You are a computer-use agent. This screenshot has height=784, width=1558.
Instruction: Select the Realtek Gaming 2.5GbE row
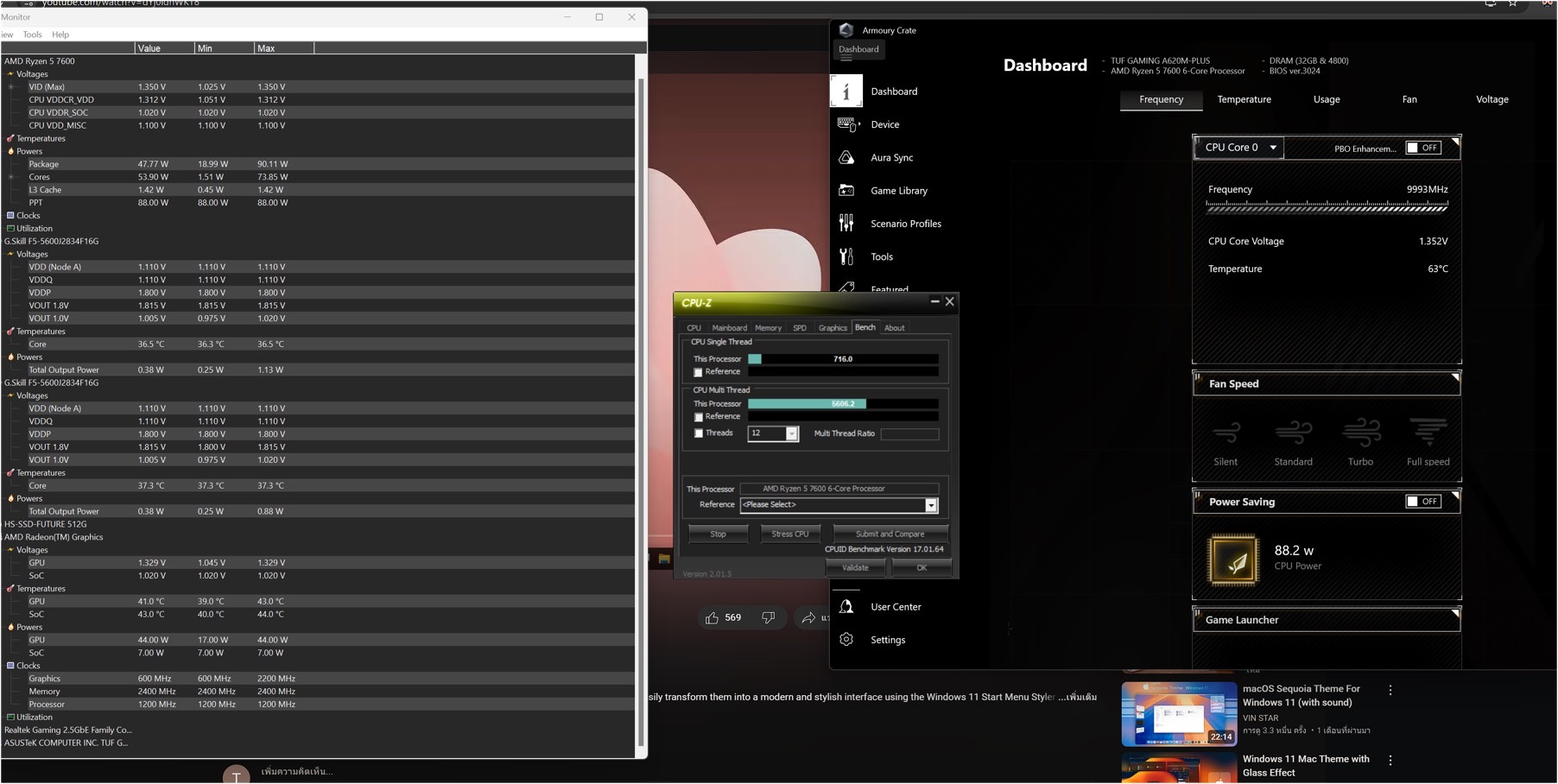(x=318, y=730)
